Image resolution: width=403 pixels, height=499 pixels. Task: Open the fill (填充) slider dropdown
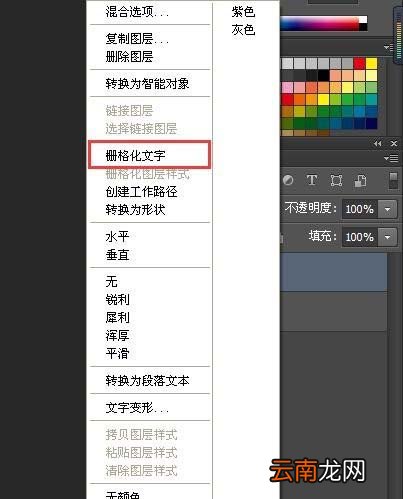pos(387,237)
